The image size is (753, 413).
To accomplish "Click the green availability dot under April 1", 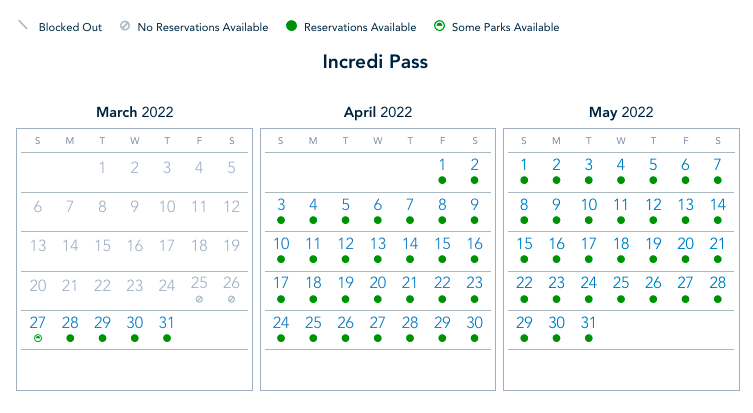I will [442, 180].
